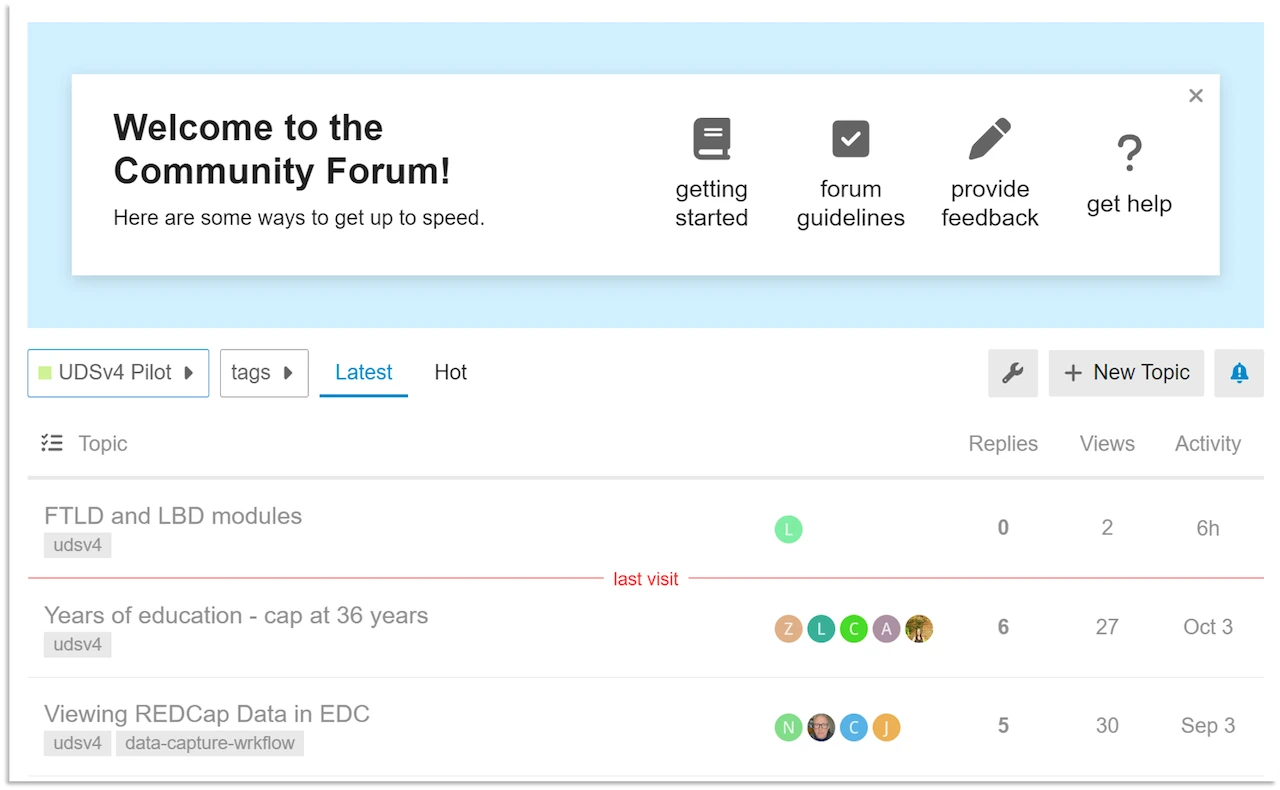Open the admin wrench menu
Screen dimensions: 1280x790
[x=1012, y=372]
